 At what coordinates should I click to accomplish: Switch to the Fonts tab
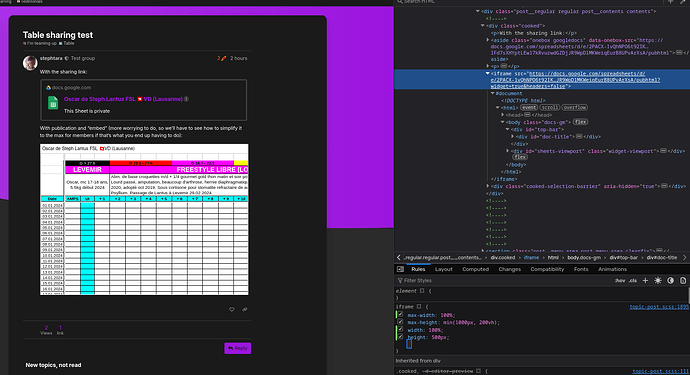(x=581, y=269)
